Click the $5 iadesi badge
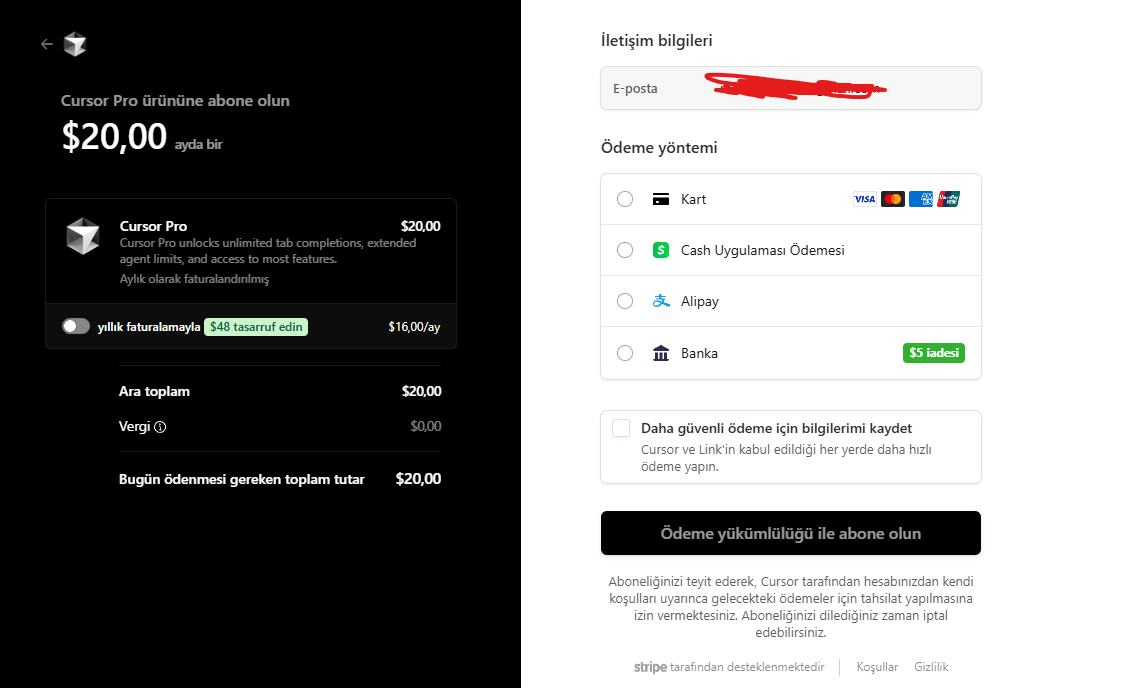Image resolution: width=1129 pixels, height=688 pixels. click(933, 353)
